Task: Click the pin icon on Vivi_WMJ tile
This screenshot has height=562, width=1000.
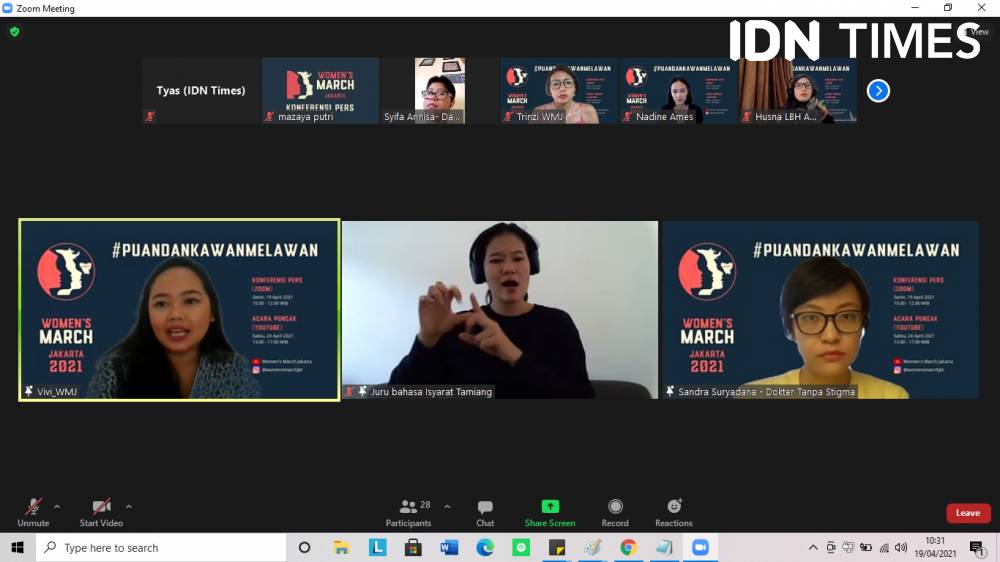Action: coord(29,391)
